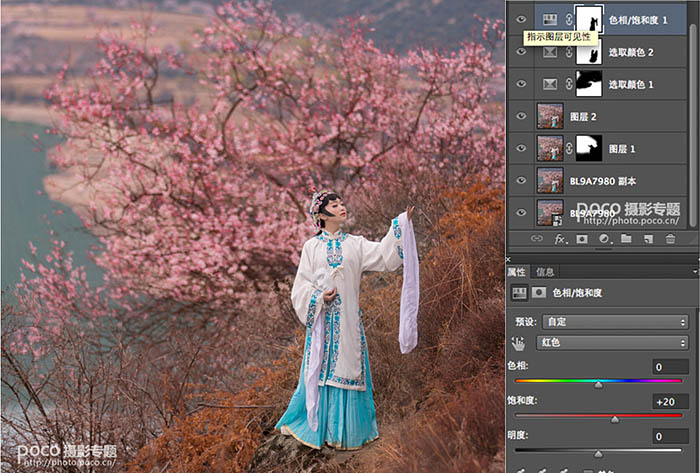Select layer name 图层 2
Viewport: 700px width, 473px height.
pyautogui.click(x=583, y=117)
